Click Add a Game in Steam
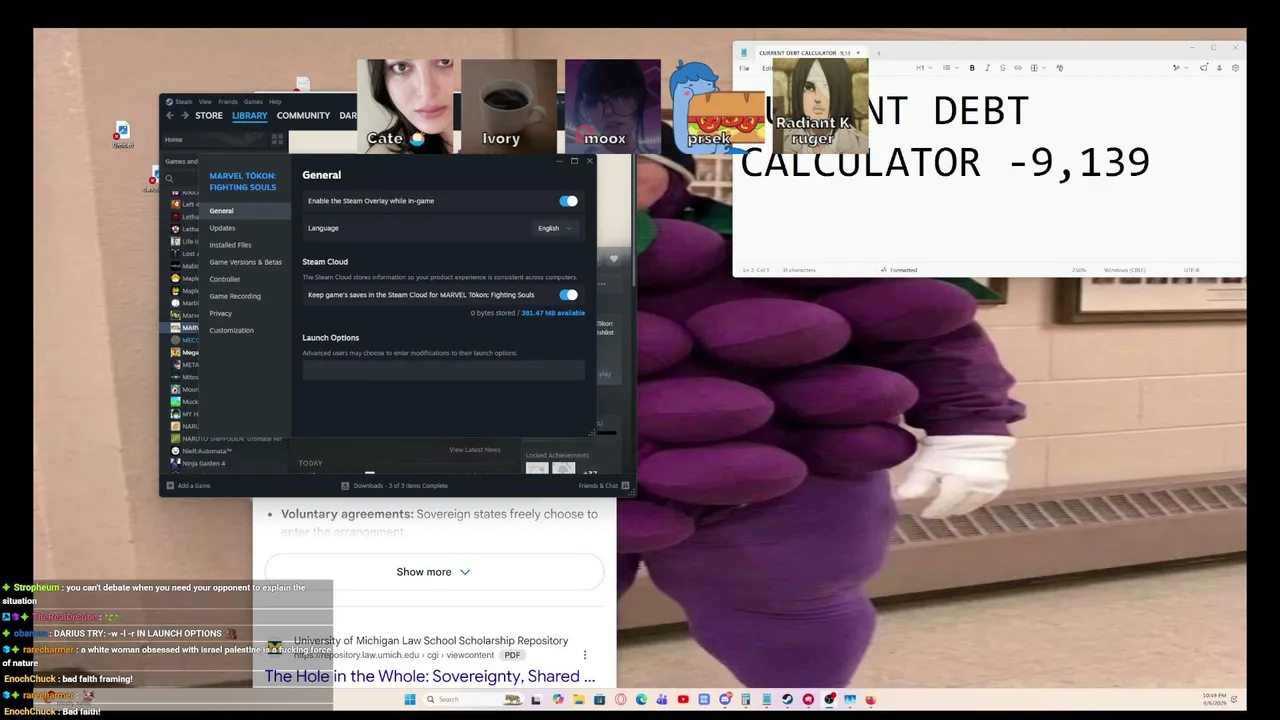The width and height of the screenshot is (1280, 720). point(188,486)
